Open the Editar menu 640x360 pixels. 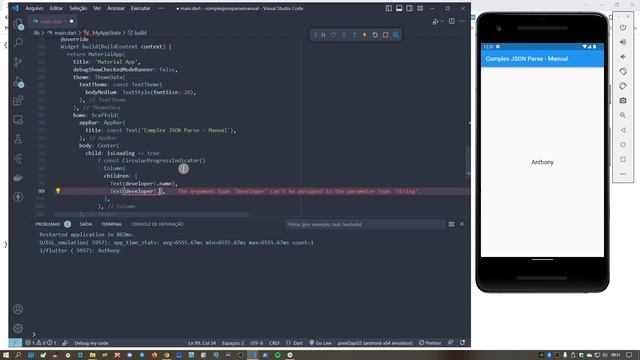click(x=56, y=8)
